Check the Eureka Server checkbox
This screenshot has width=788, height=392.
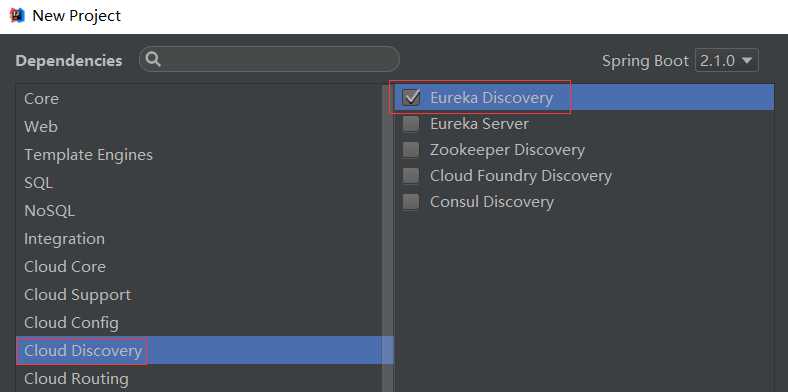pyautogui.click(x=411, y=123)
